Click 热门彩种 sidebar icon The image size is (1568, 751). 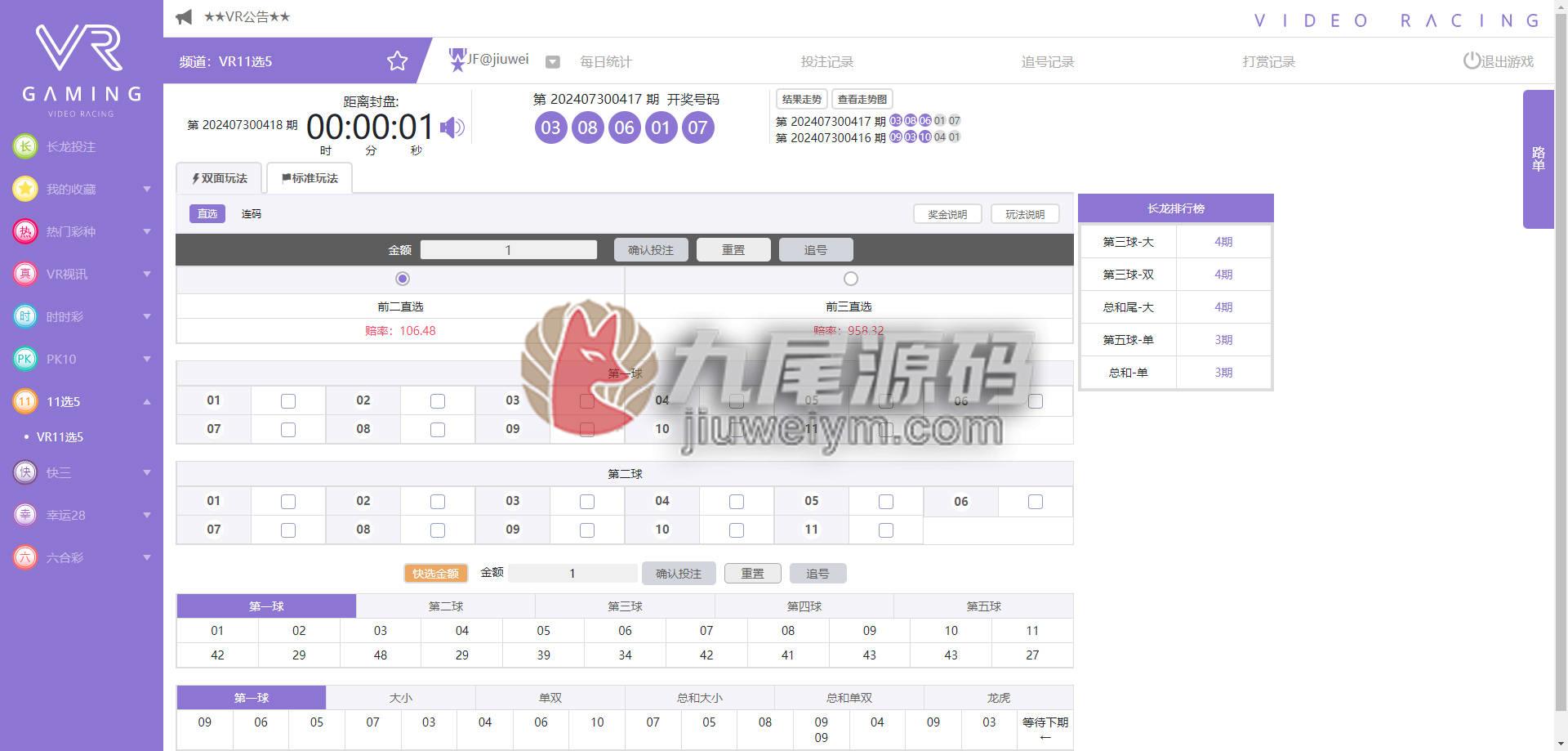pyautogui.click(x=25, y=231)
